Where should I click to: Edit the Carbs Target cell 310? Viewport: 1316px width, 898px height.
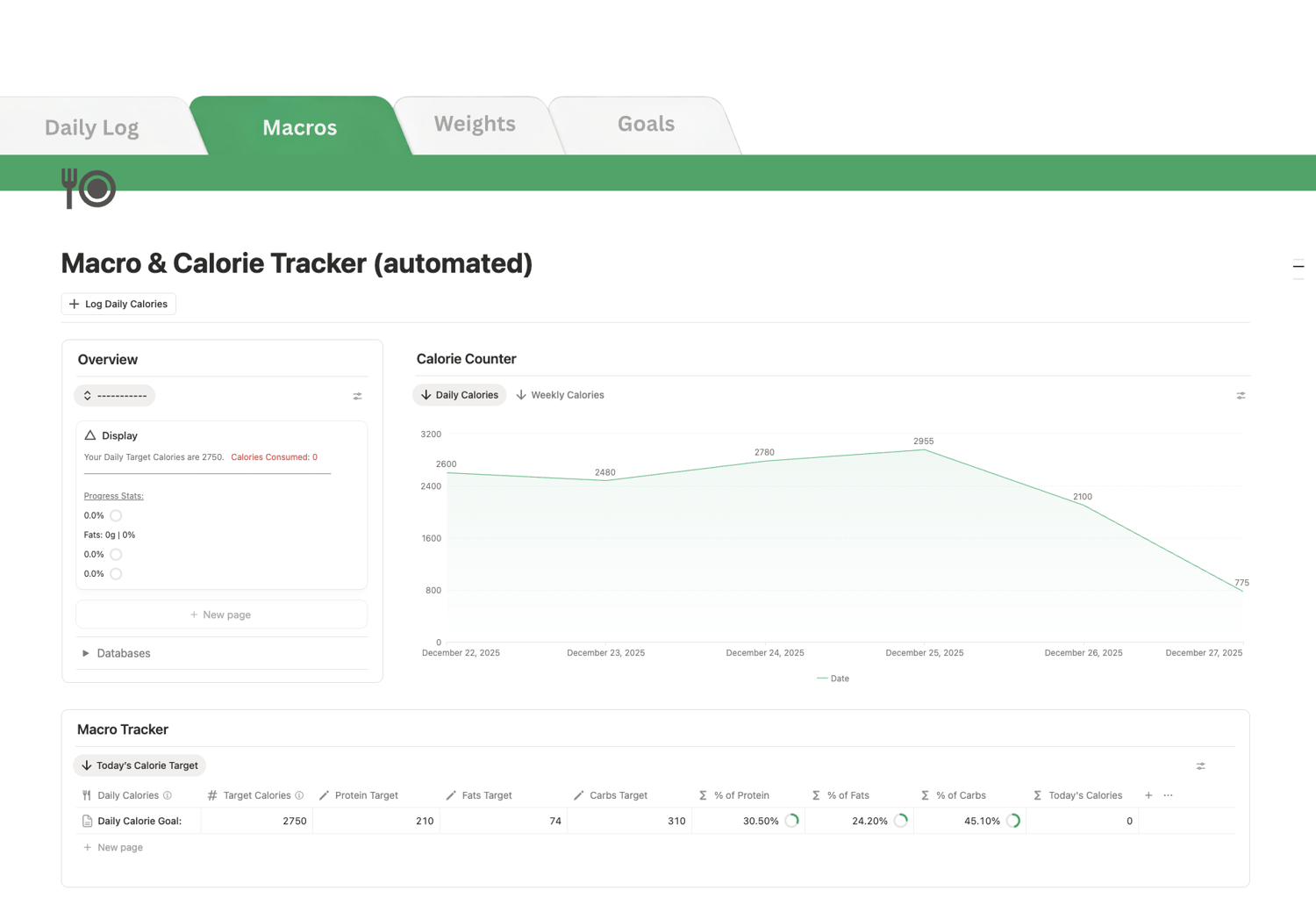click(629, 821)
